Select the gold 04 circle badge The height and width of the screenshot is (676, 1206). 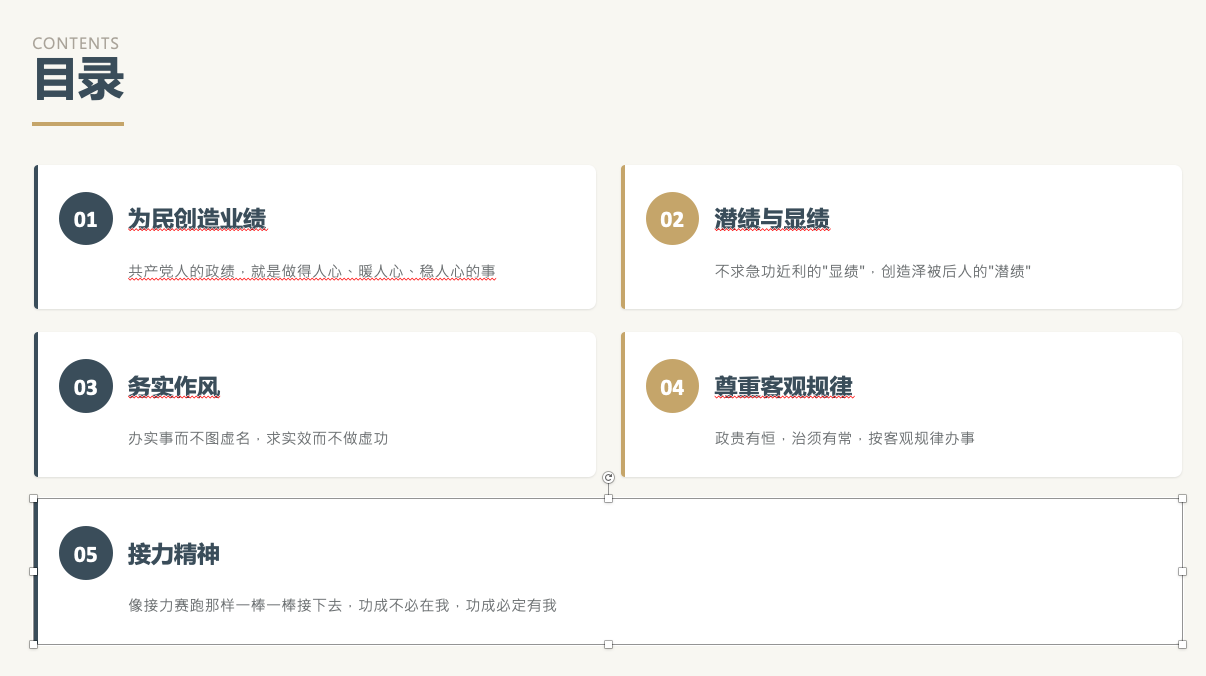tap(672, 386)
